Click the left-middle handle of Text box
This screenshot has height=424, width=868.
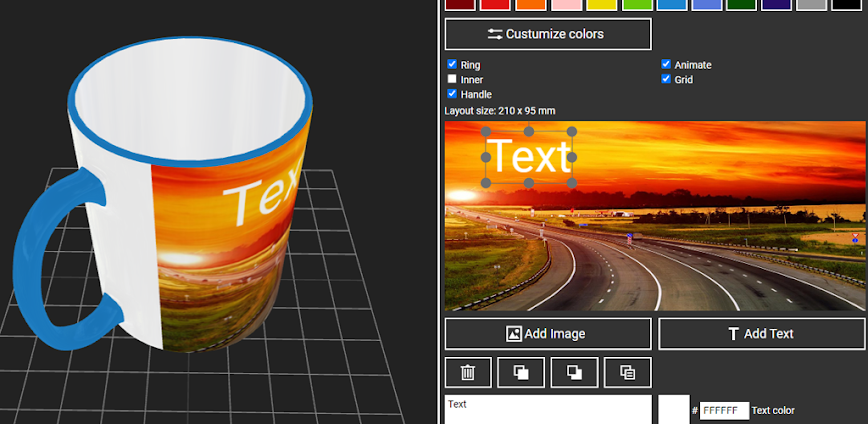pos(487,157)
